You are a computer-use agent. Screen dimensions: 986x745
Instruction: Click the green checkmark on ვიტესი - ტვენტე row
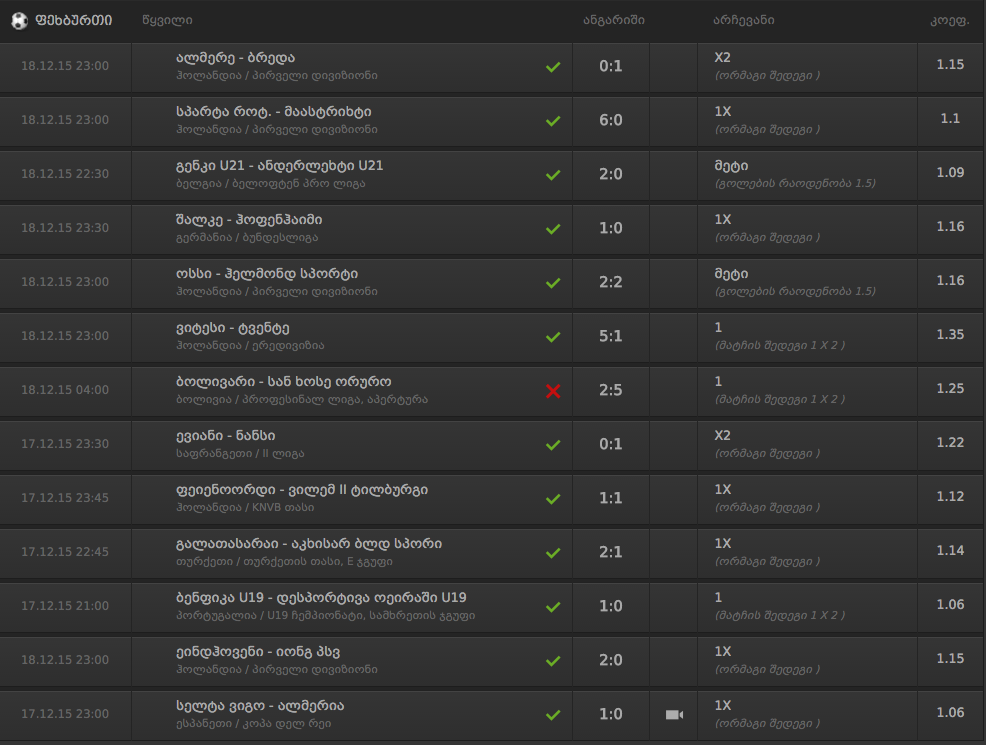coord(553,338)
